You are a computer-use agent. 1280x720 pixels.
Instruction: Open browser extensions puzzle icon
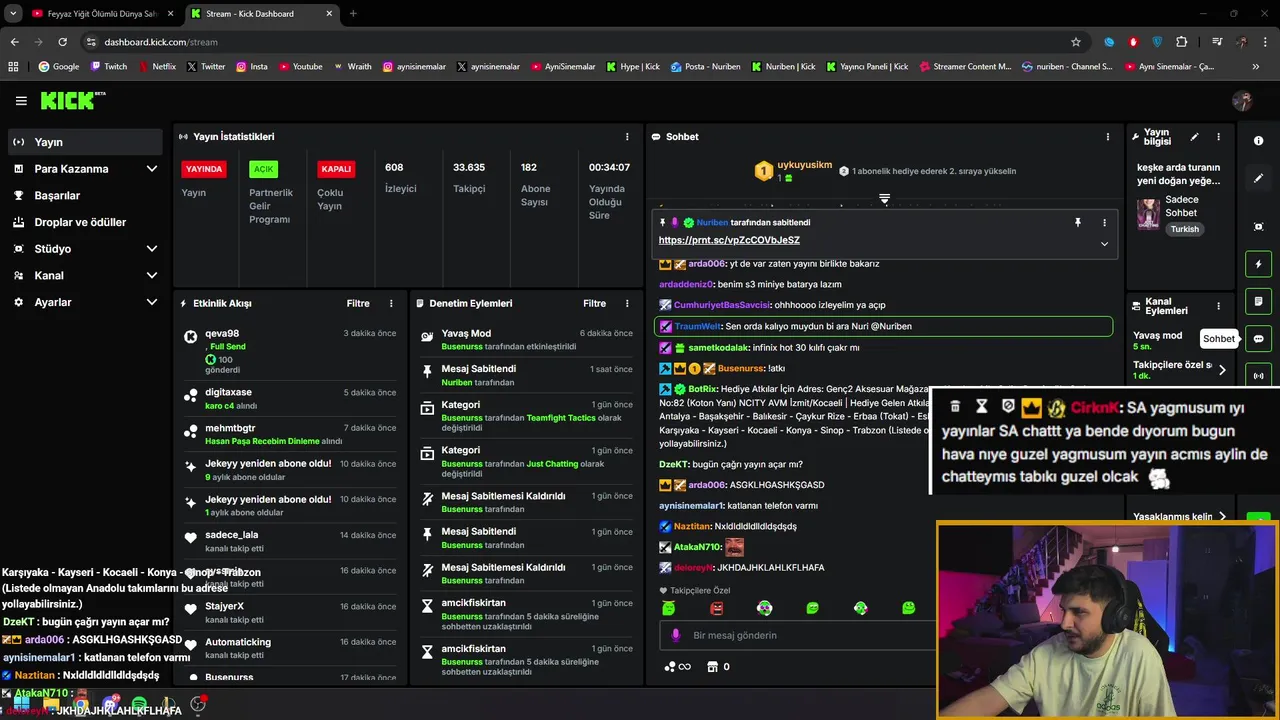tap(1182, 42)
